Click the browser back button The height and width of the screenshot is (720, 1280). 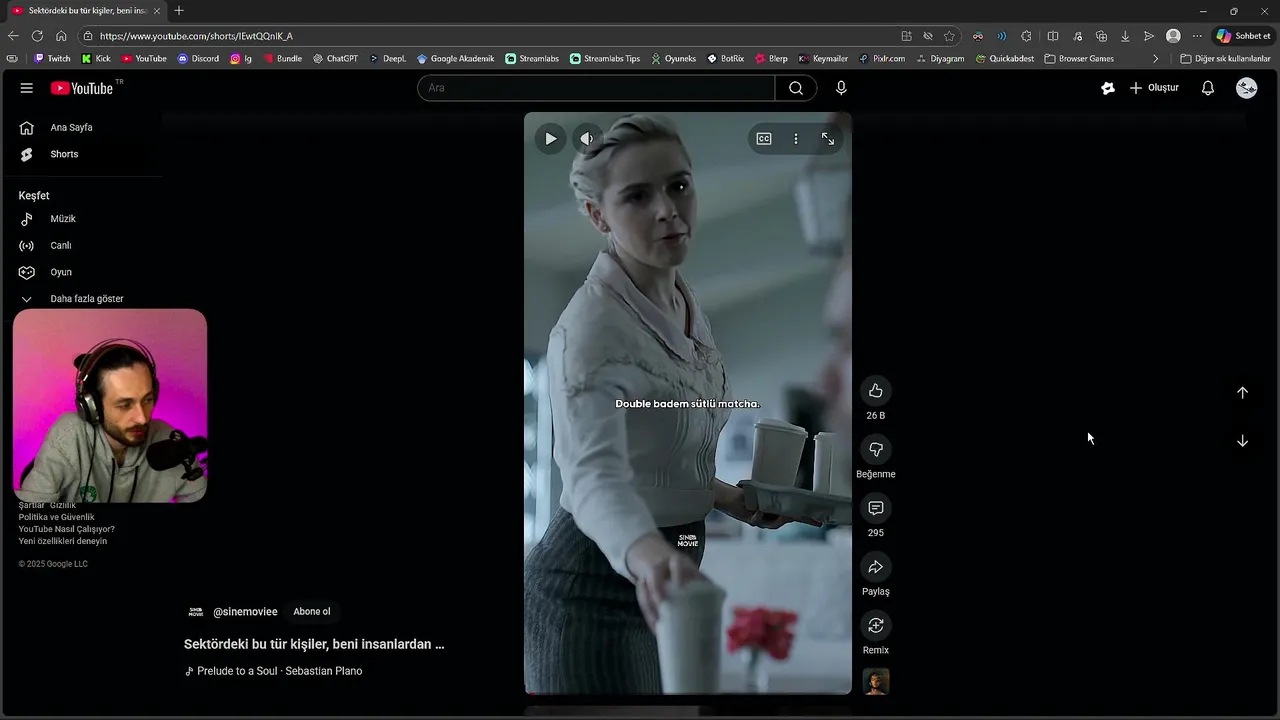[x=13, y=36]
